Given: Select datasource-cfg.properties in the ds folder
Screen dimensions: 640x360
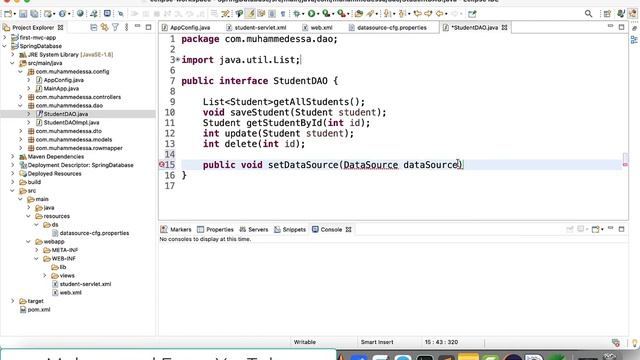Looking at the screenshot, I should [x=94, y=233].
